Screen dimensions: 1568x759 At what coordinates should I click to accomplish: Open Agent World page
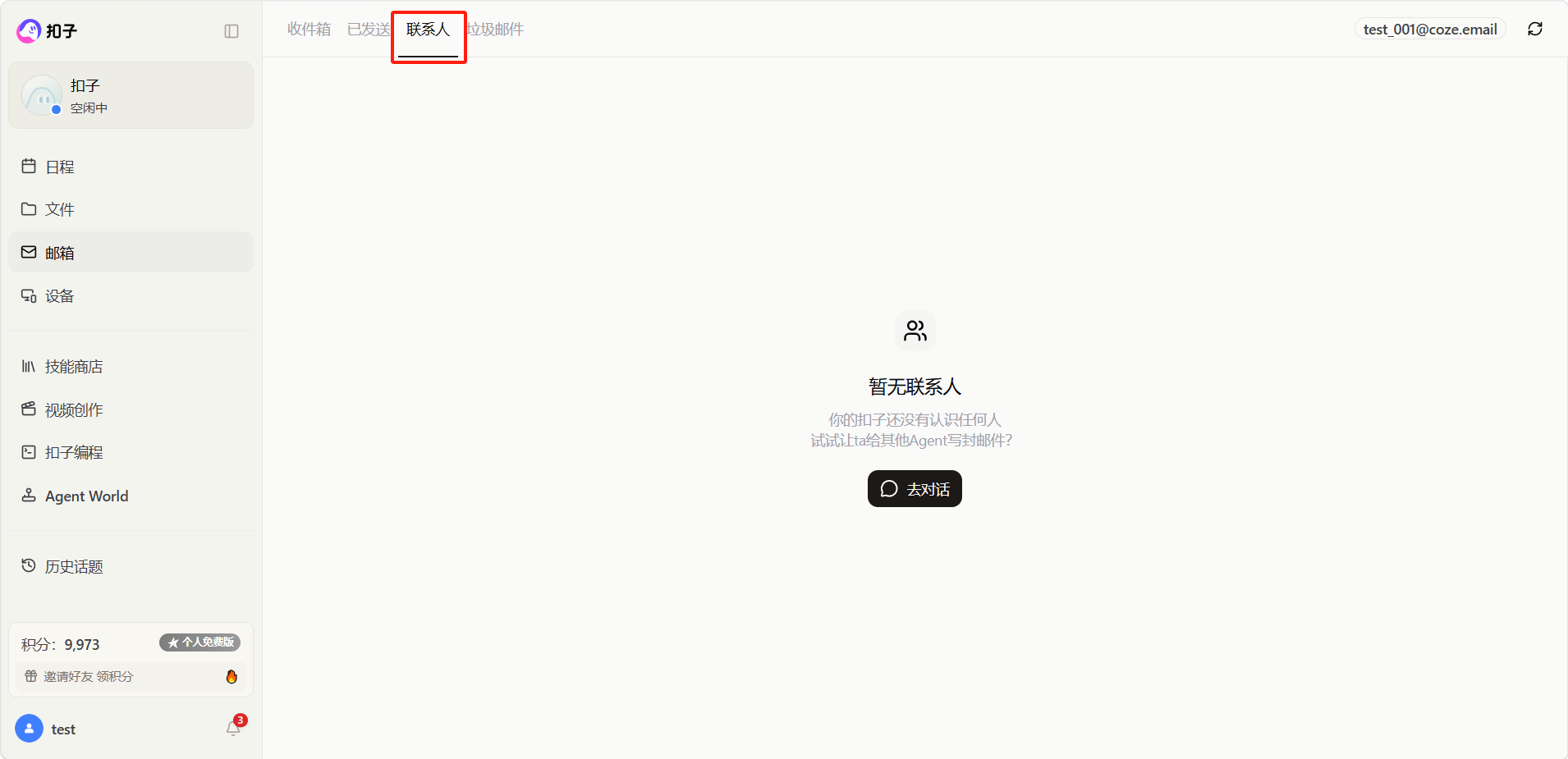coord(131,496)
